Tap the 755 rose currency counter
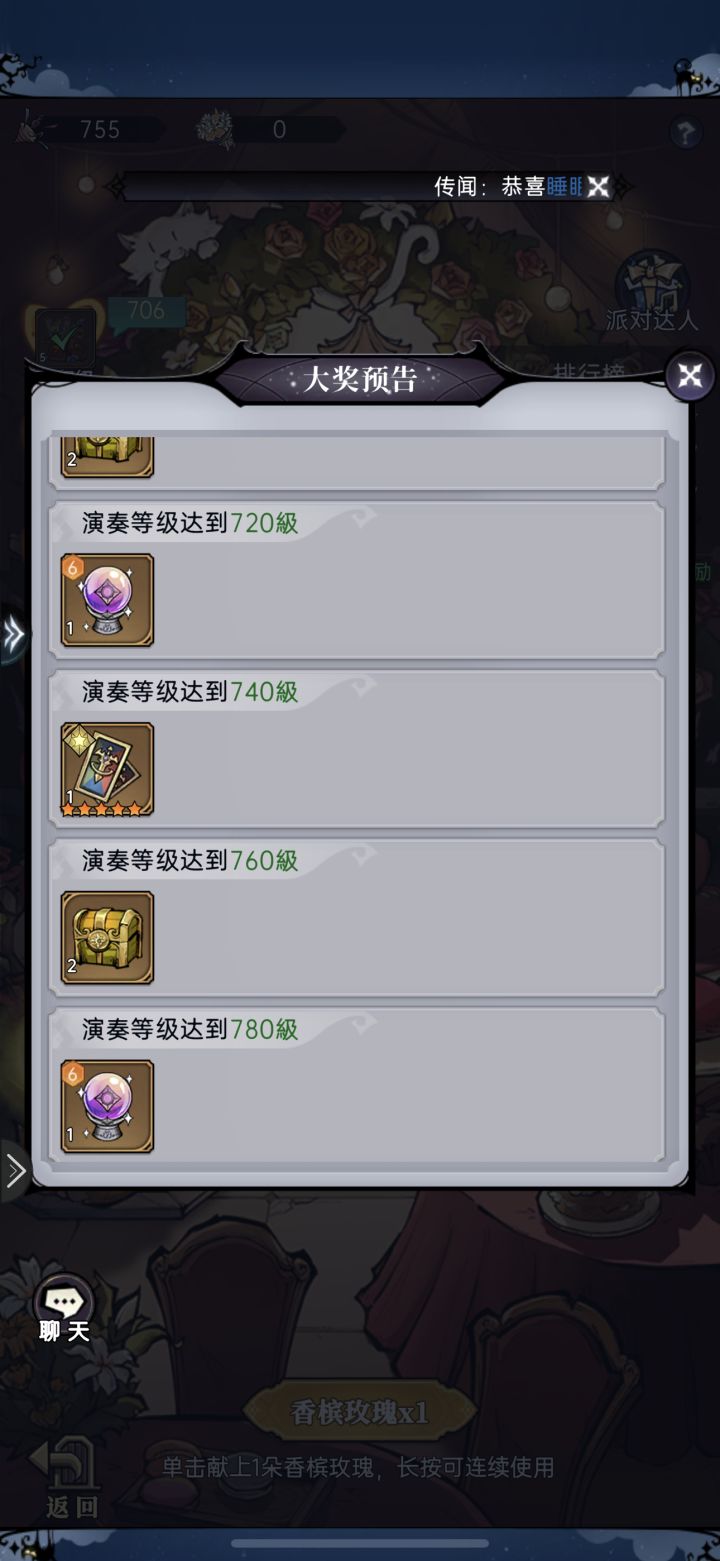 tap(90, 129)
